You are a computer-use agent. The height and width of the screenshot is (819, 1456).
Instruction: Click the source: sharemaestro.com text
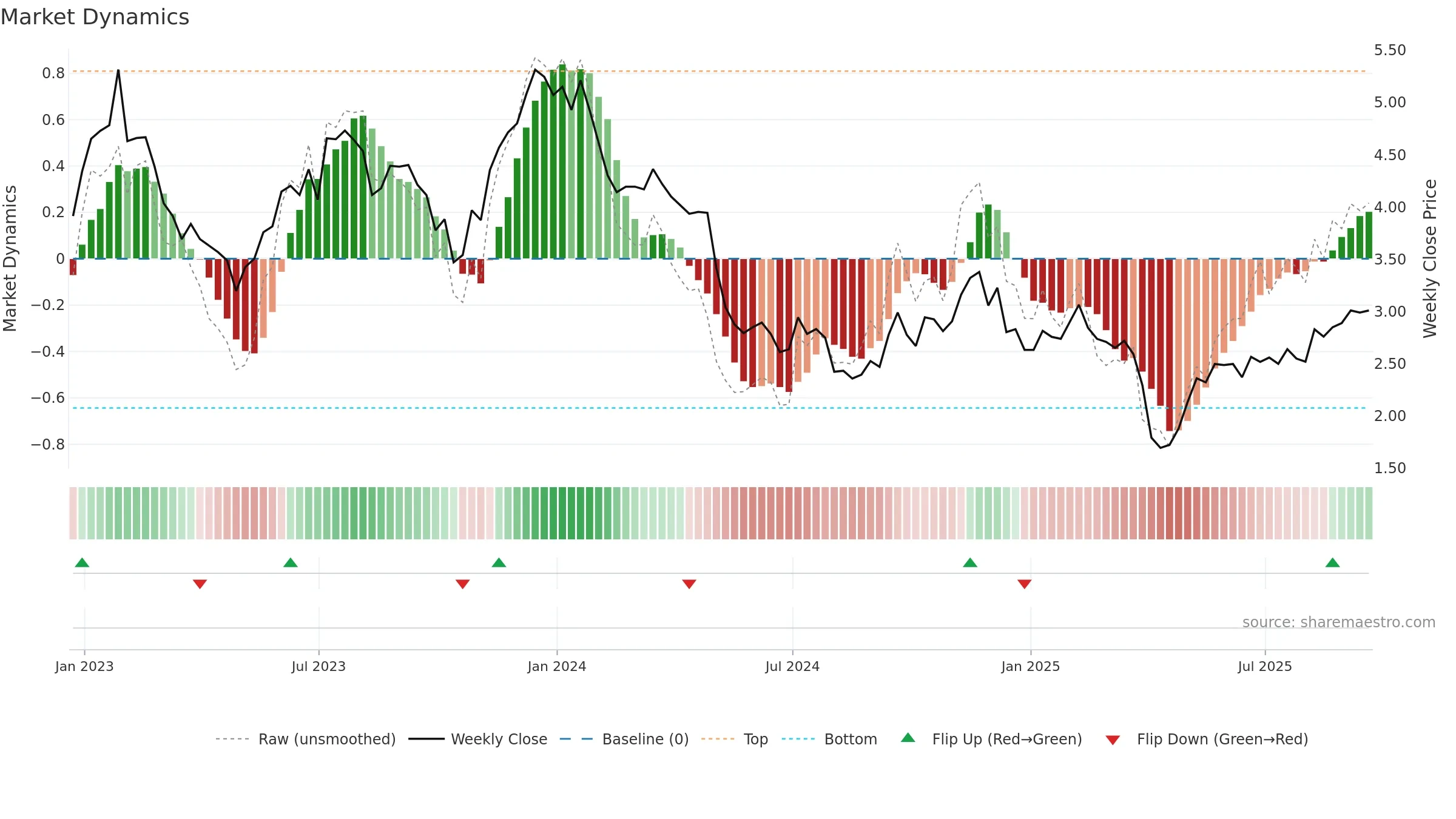click(1339, 622)
